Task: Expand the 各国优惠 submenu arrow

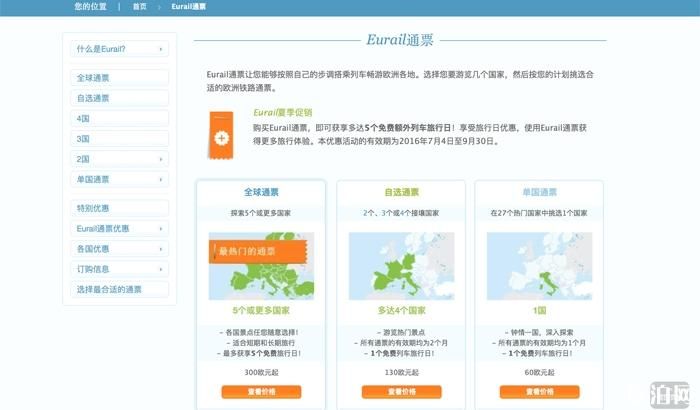Action: (161, 249)
